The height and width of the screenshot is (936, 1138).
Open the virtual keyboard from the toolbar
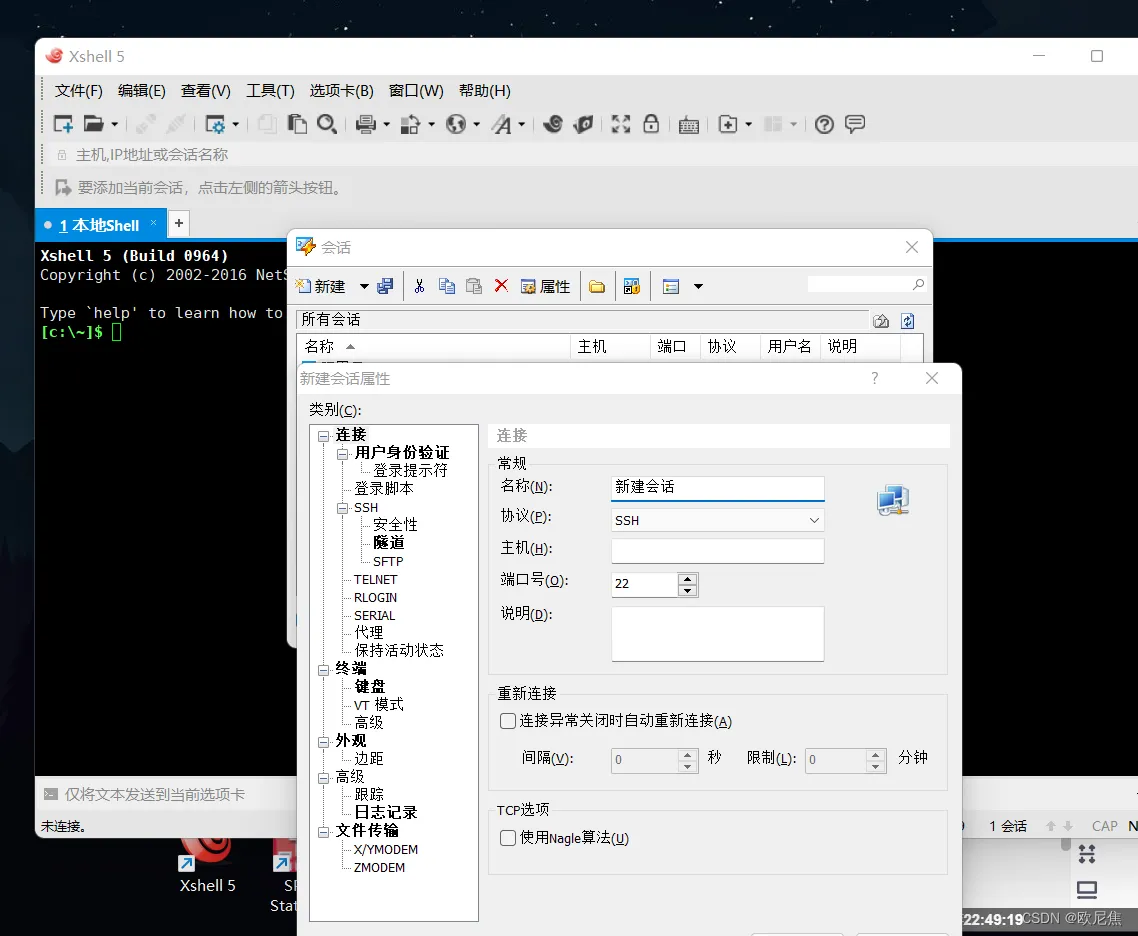[688, 124]
